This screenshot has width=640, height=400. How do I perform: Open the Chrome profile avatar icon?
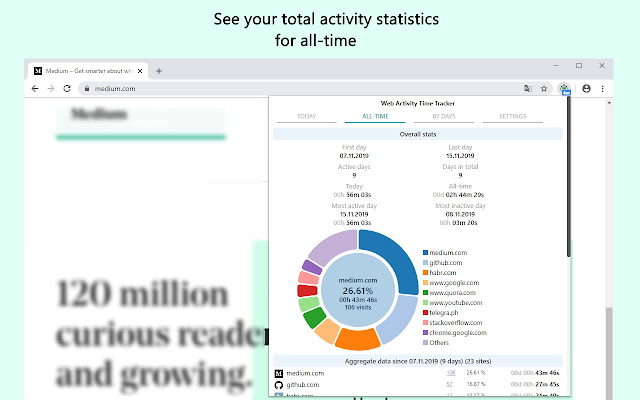587,89
